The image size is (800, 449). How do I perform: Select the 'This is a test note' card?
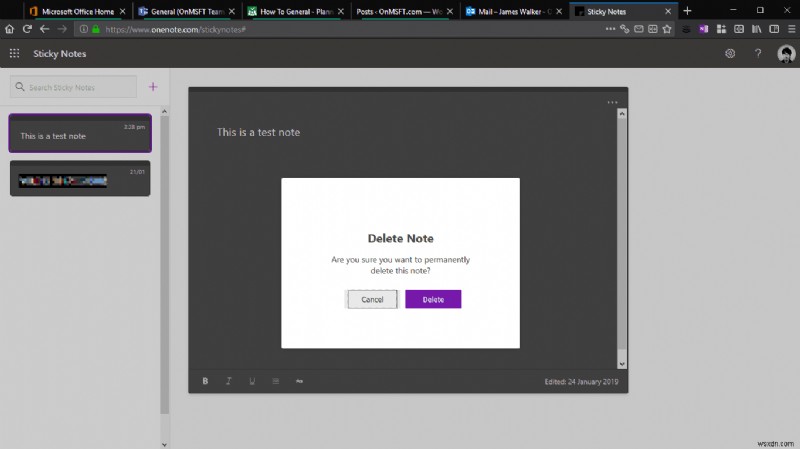[x=80, y=135]
